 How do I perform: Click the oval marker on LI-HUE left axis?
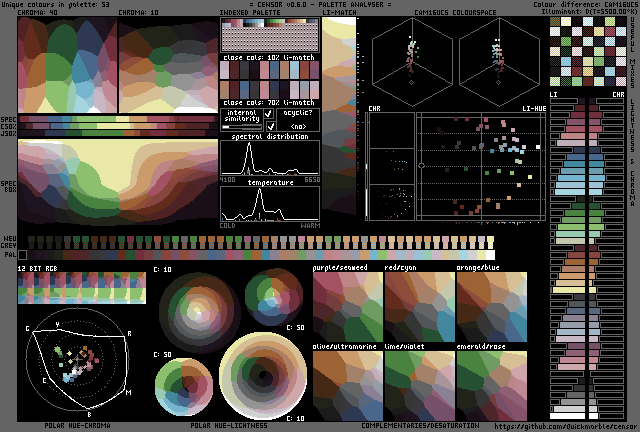click(x=422, y=165)
